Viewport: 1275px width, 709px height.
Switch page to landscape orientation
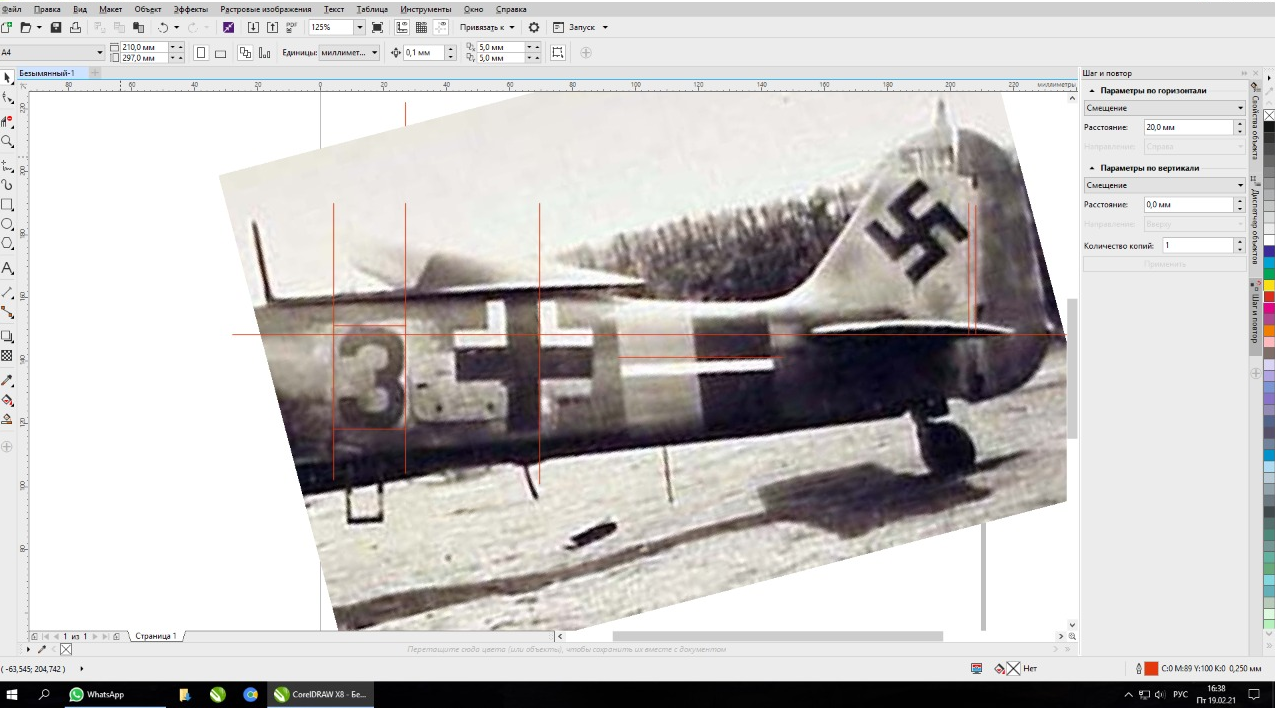[220, 53]
